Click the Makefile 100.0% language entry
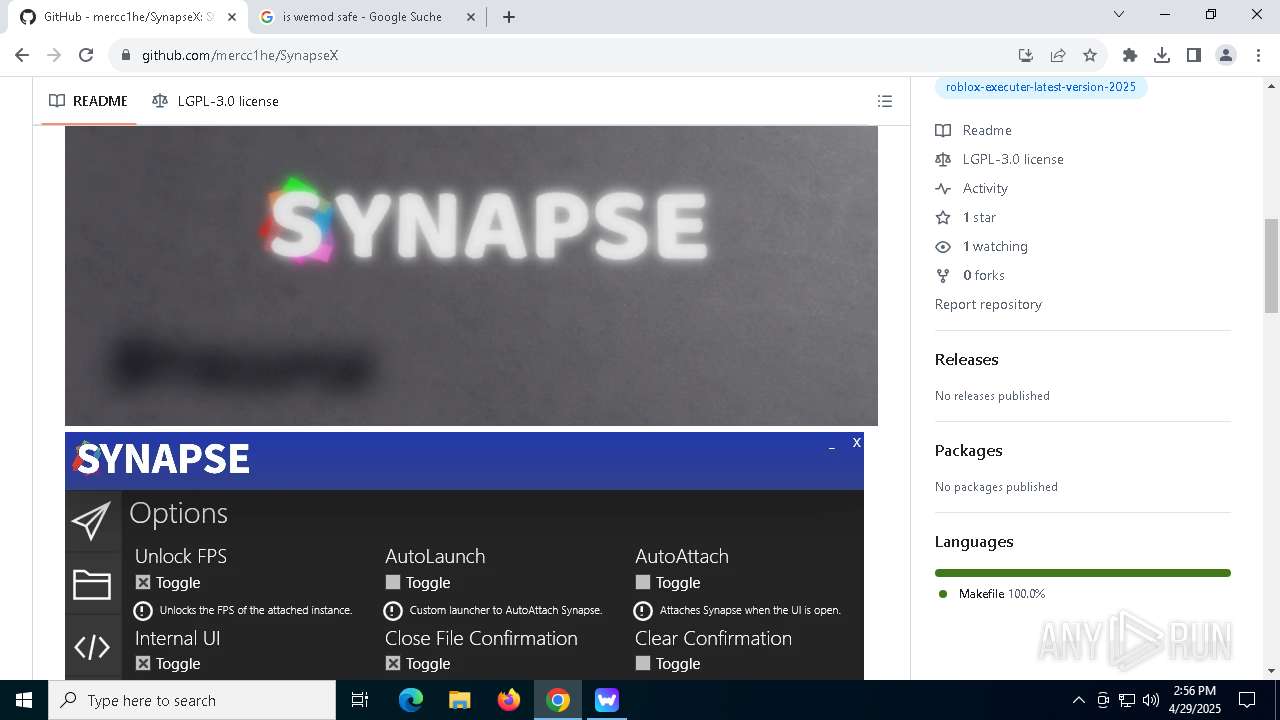 [x=992, y=594]
